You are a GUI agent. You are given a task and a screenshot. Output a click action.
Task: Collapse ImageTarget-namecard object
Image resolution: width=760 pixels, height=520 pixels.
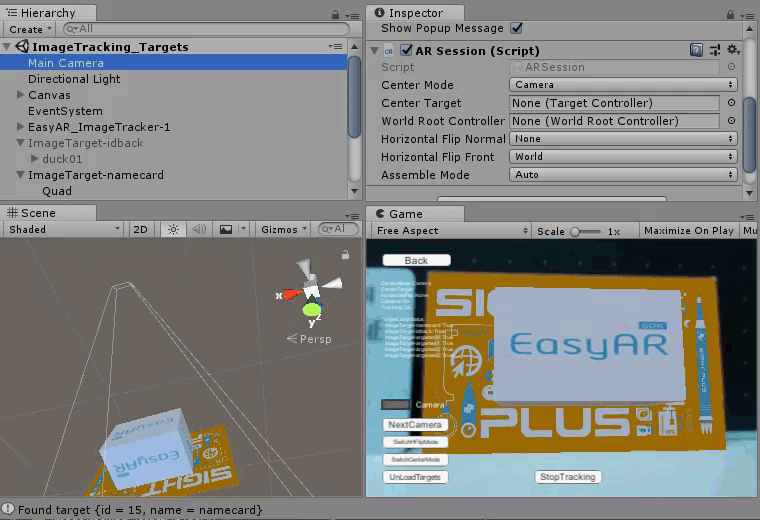click(x=20, y=174)
